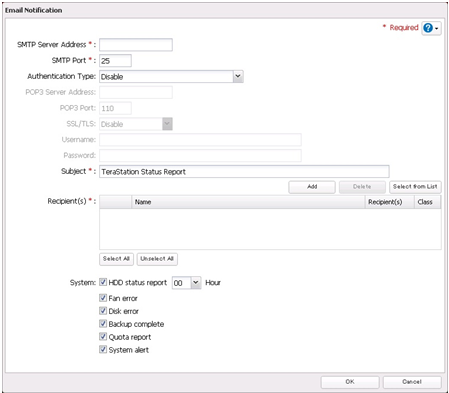Click the SMTP Port field showing 25
The height and width of the screenshot is (393, 449).
point(115,61)
